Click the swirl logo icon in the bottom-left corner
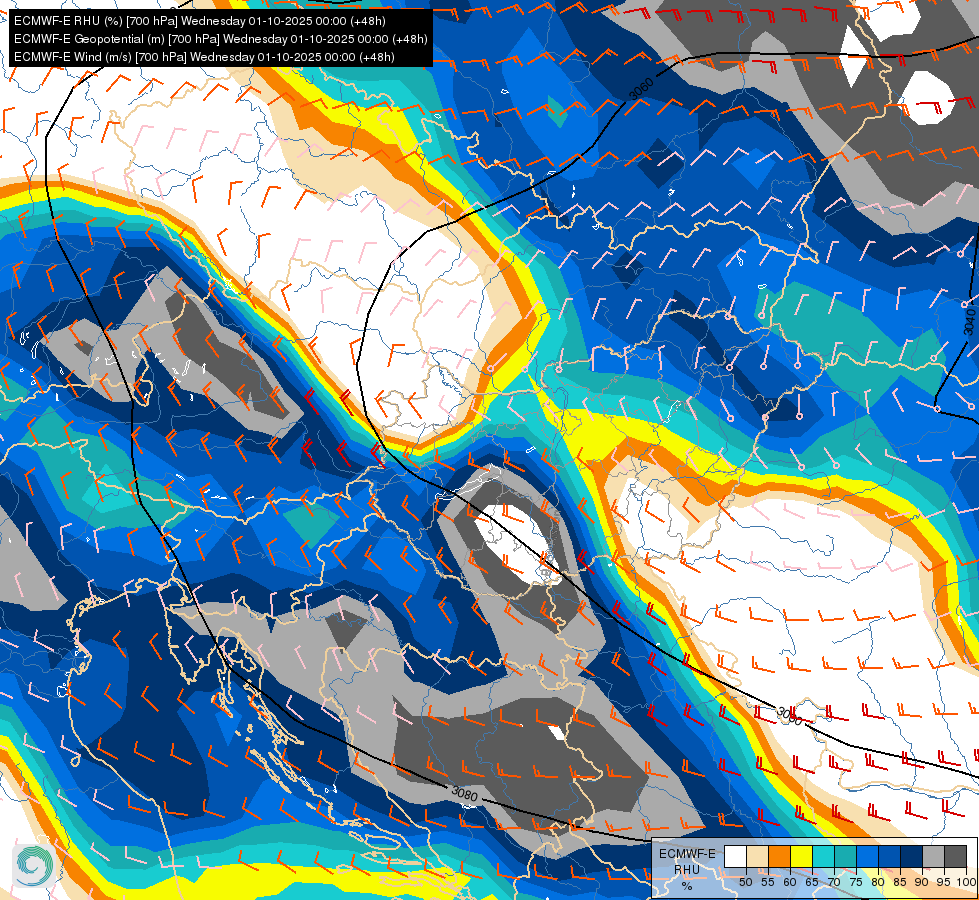This screenshot has height=900, width=979. [x=35, y=865]
